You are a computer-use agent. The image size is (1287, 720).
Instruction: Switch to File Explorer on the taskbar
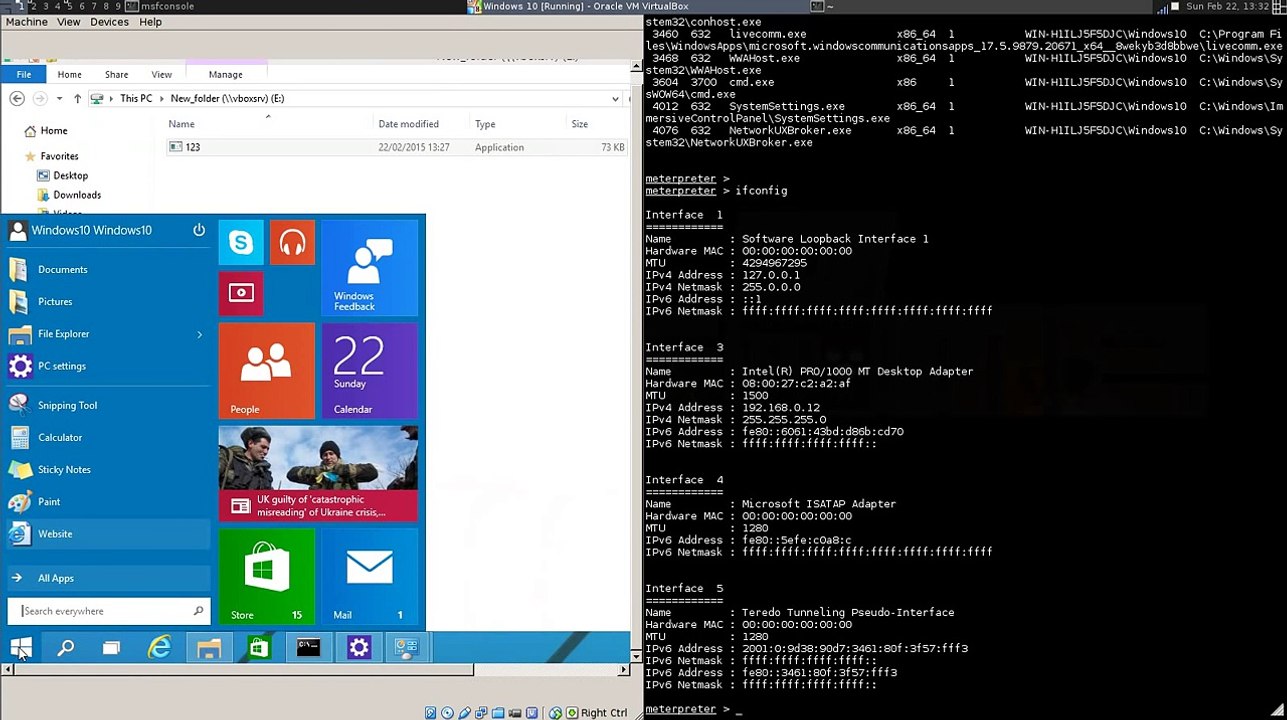(209, 648)
